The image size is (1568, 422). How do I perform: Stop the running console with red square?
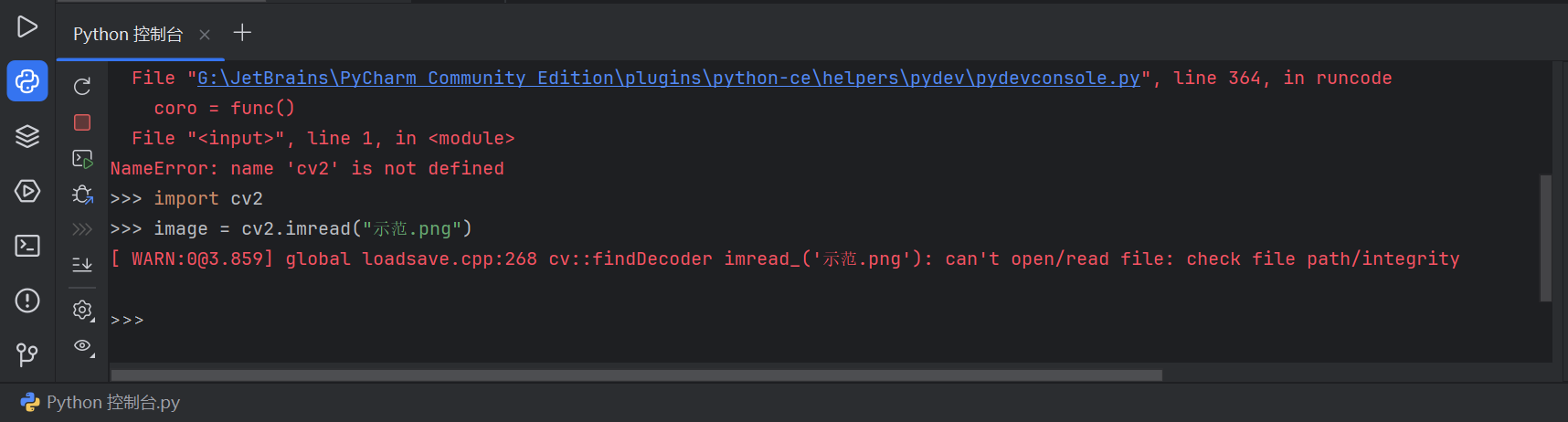[82, 122]
